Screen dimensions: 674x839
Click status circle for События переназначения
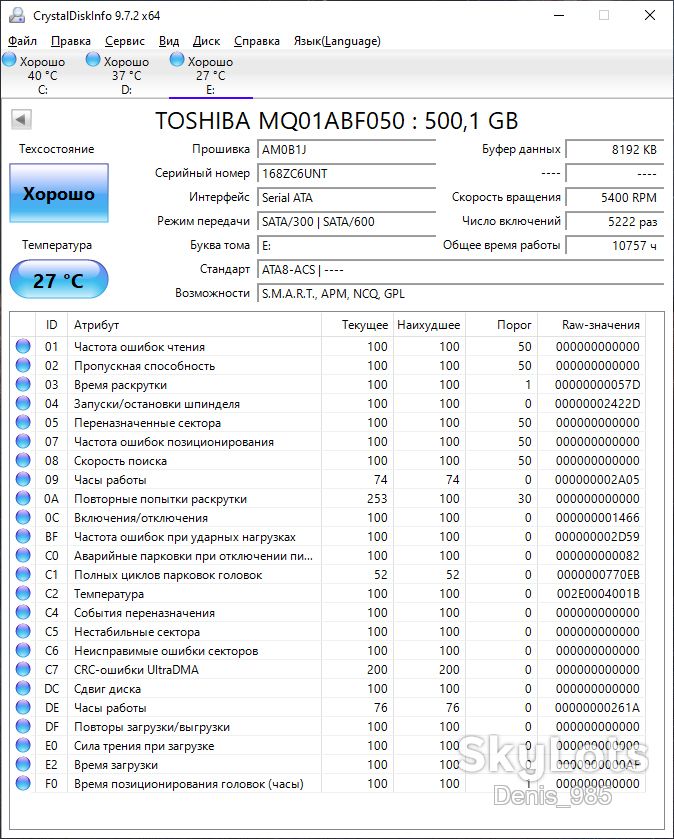[x=23, y=612]
